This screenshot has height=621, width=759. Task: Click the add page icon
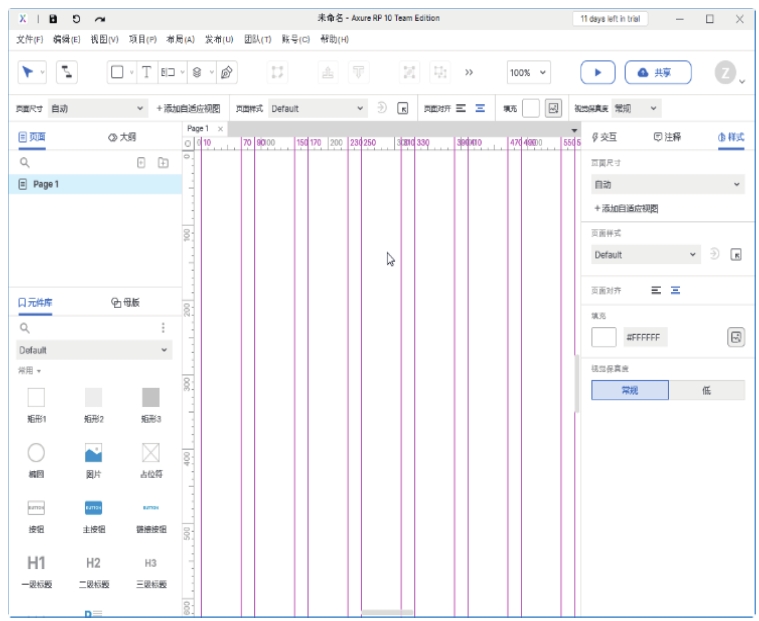click(x=141, y=162)
